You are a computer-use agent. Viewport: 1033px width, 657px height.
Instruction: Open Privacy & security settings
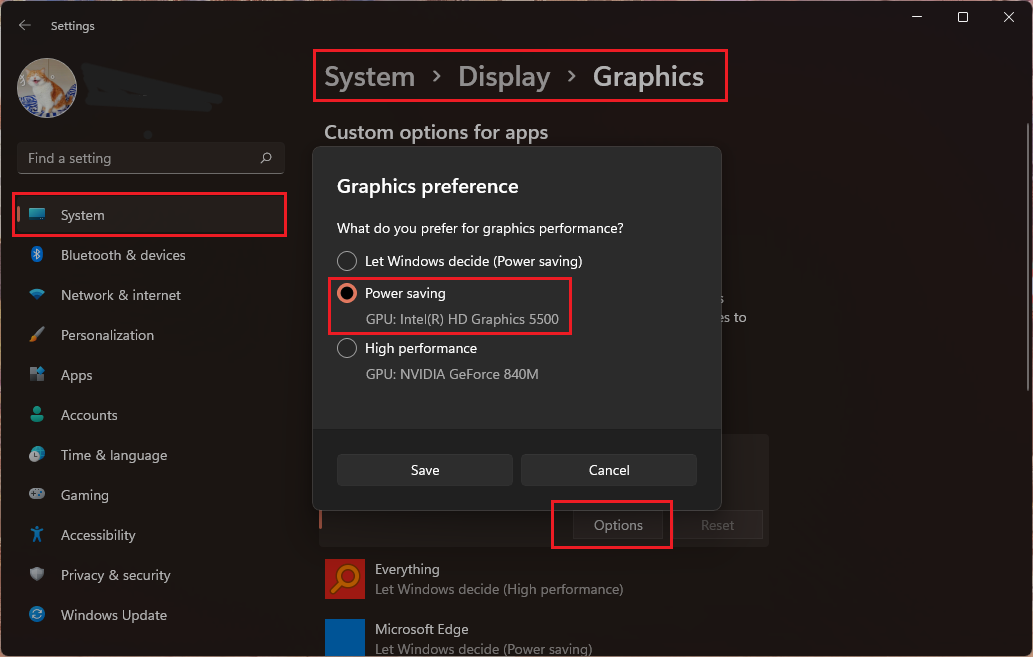pyautogui.click(x=115, y=575)
